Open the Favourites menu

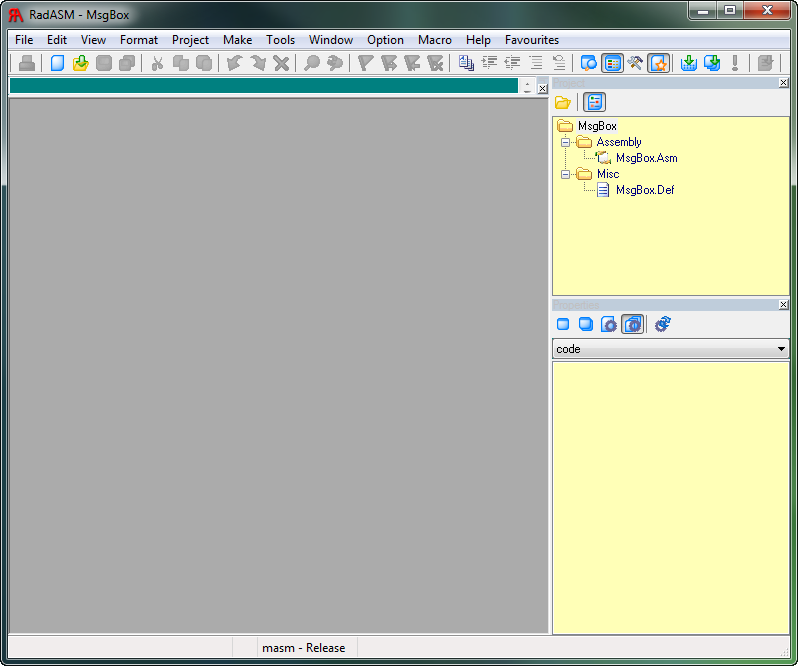coord(532,40)
